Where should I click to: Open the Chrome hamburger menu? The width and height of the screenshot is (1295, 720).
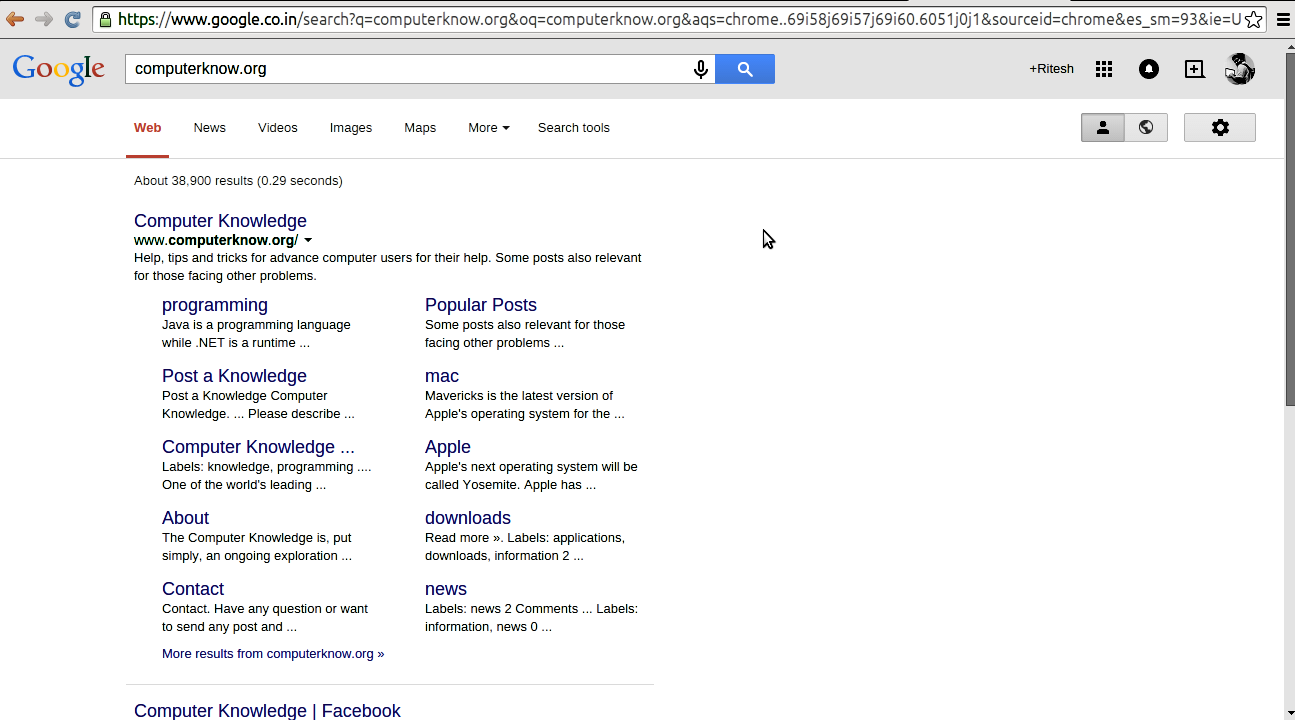coord(1283,19)
